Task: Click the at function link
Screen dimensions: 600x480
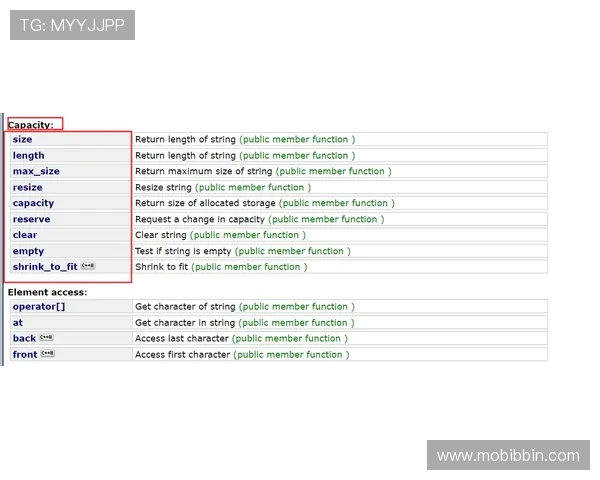Action: [x=17, y=323]
